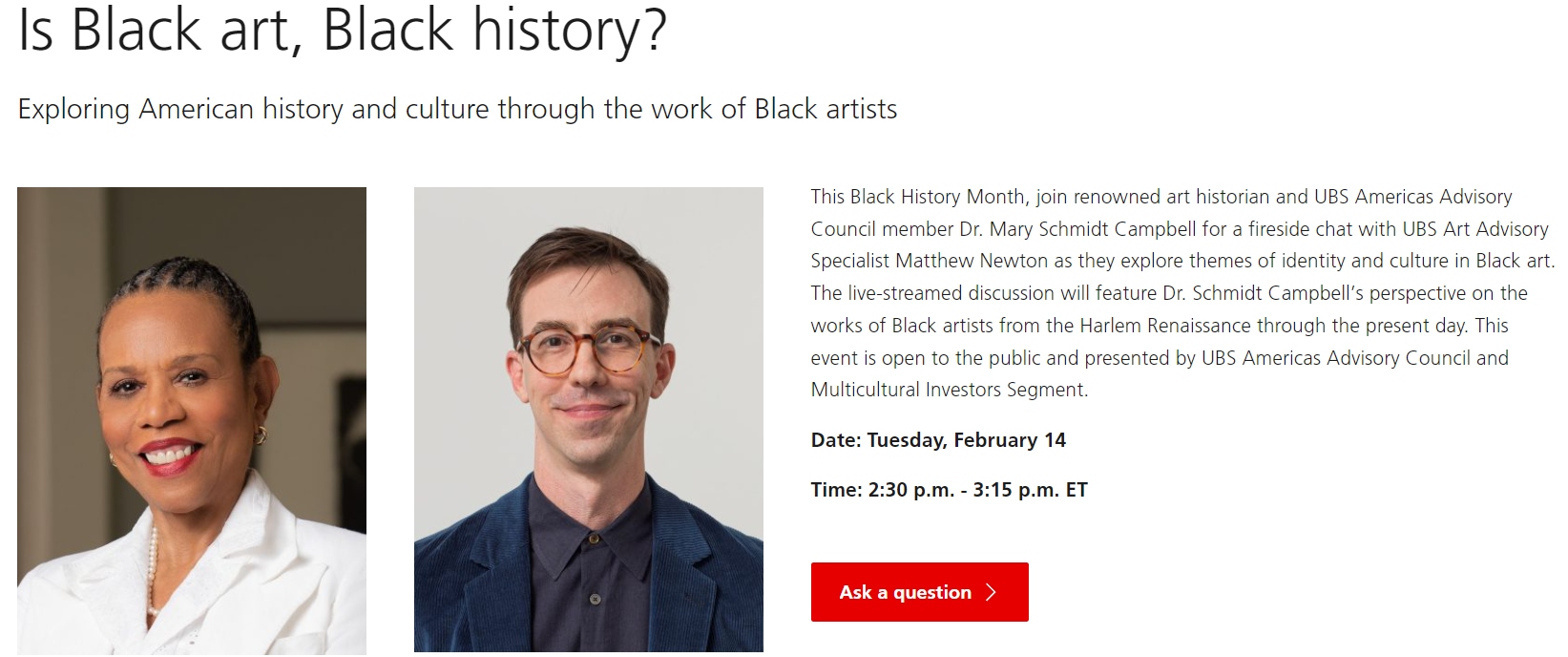Click the subtitle Exploring American history and culture
The height and width of the screenshot is (657, 1568).
(457, 109)
